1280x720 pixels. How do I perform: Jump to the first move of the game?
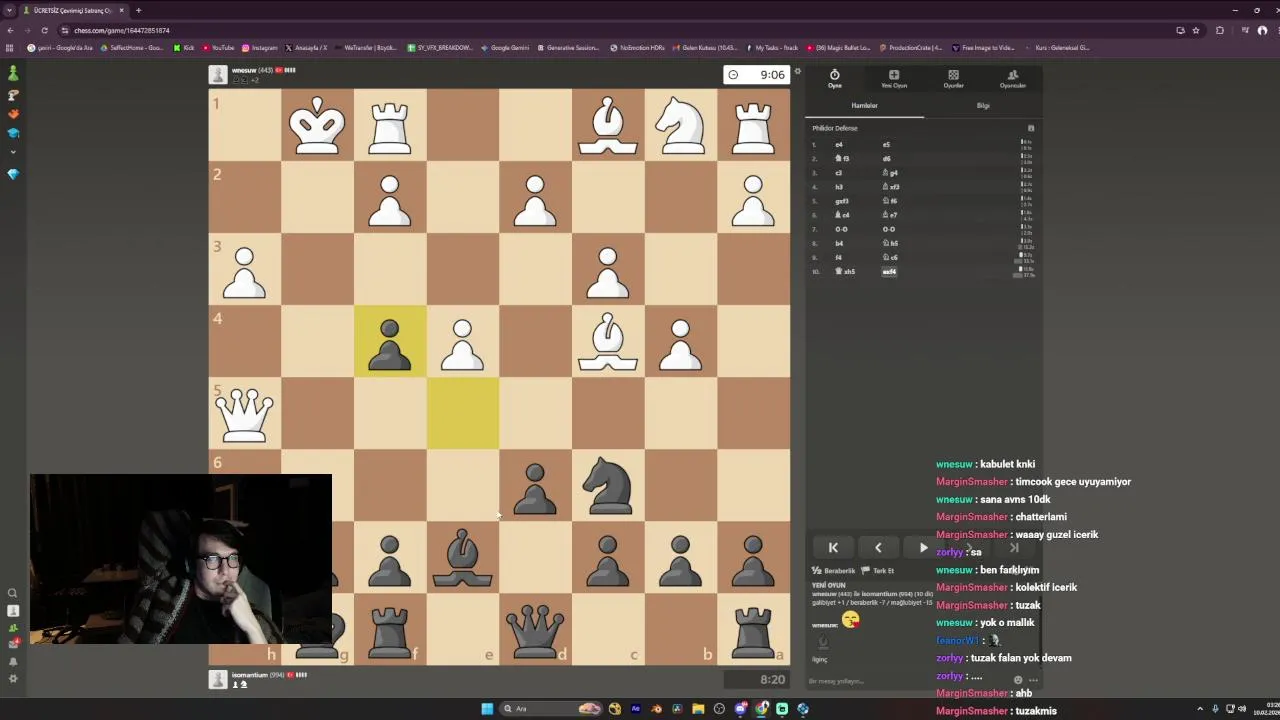pyautogui.click(x=833, y=547)
